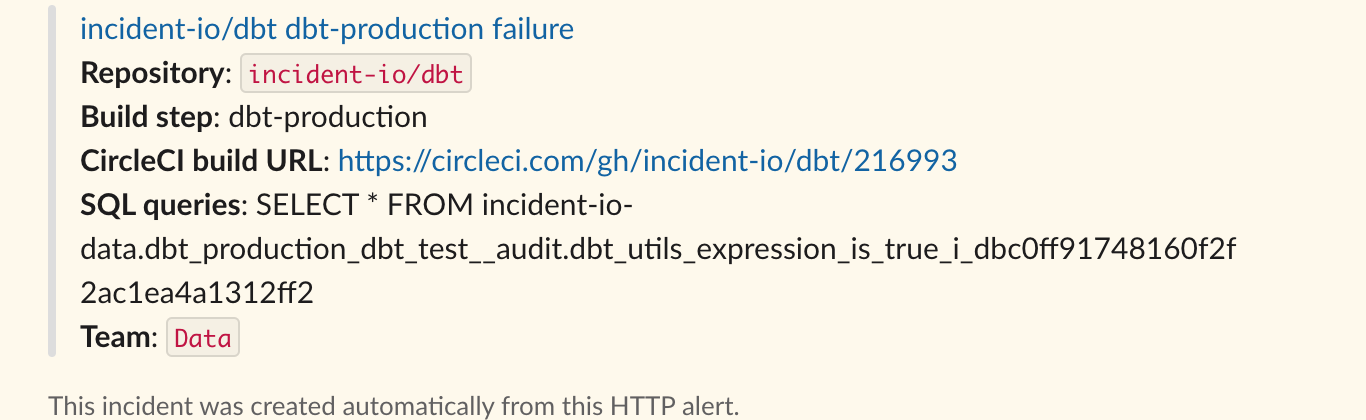1366x420 pixels.
Task: Click the incident-io/dbt repository code tag
Action: coord(355,75)
